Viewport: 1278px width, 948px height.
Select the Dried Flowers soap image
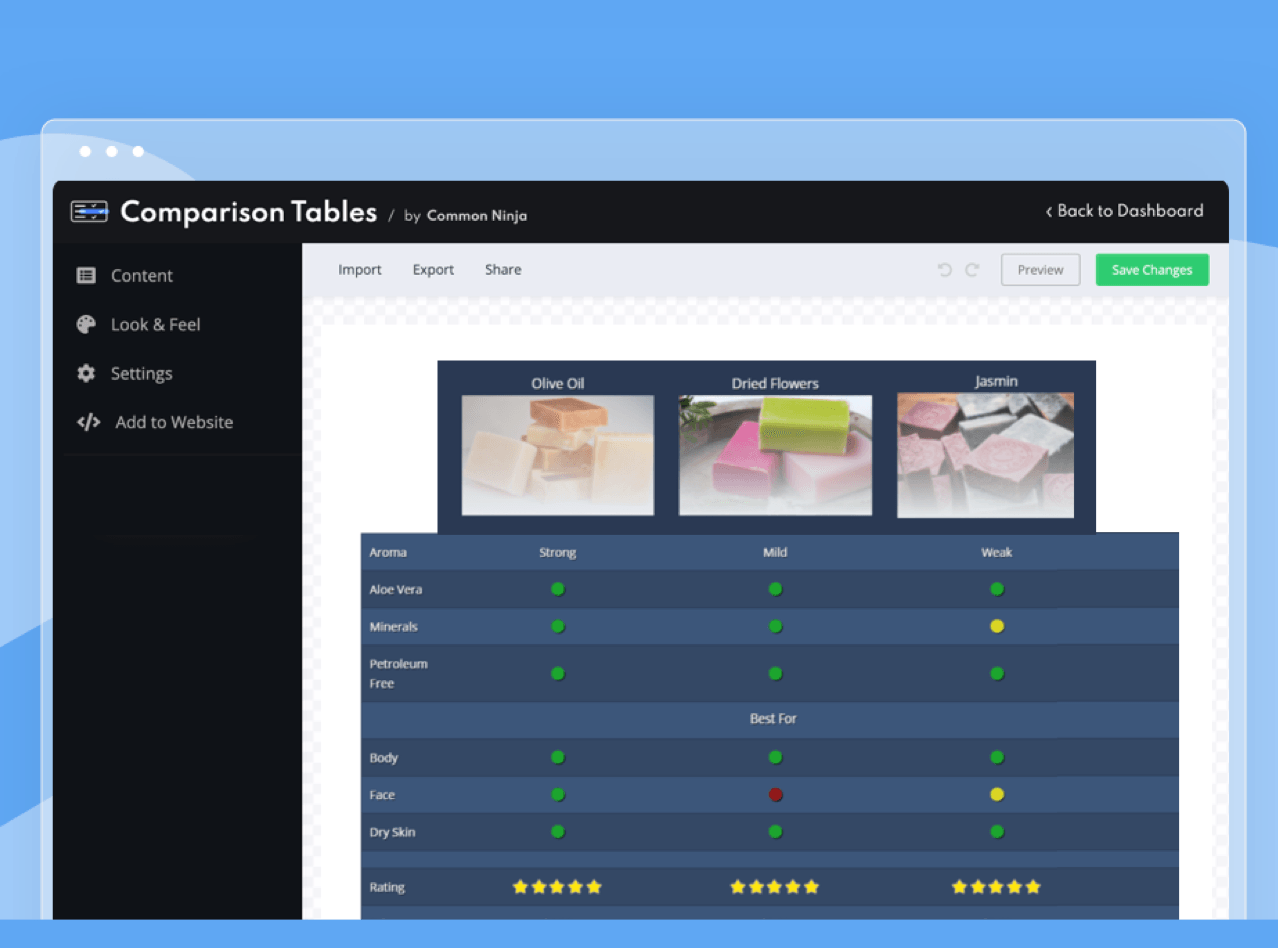[775, 455]
